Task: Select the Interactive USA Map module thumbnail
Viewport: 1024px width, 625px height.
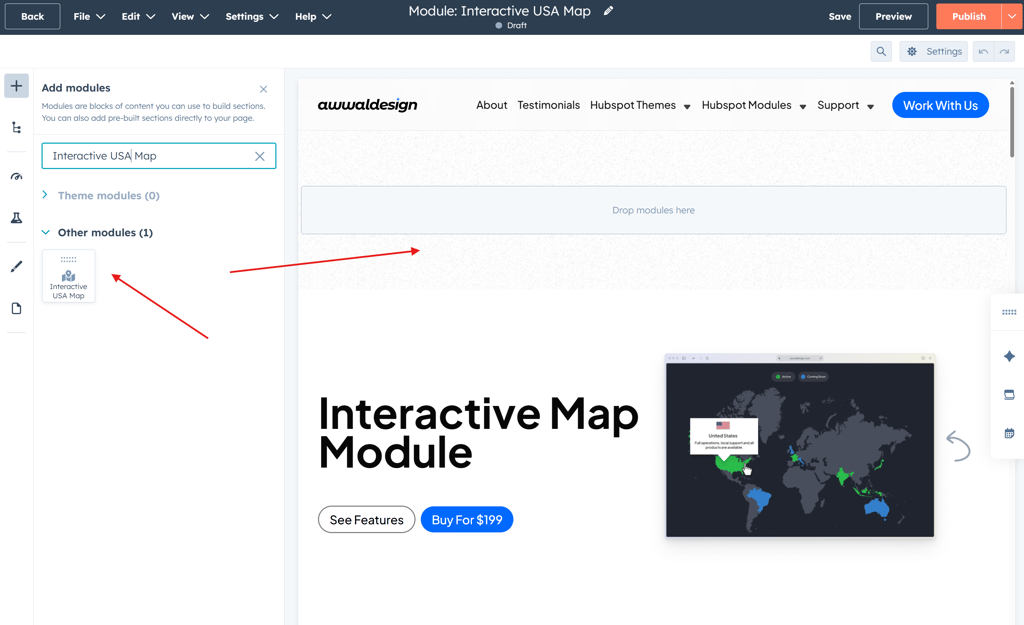Action: pyautogui.click(x=69, y=277)
